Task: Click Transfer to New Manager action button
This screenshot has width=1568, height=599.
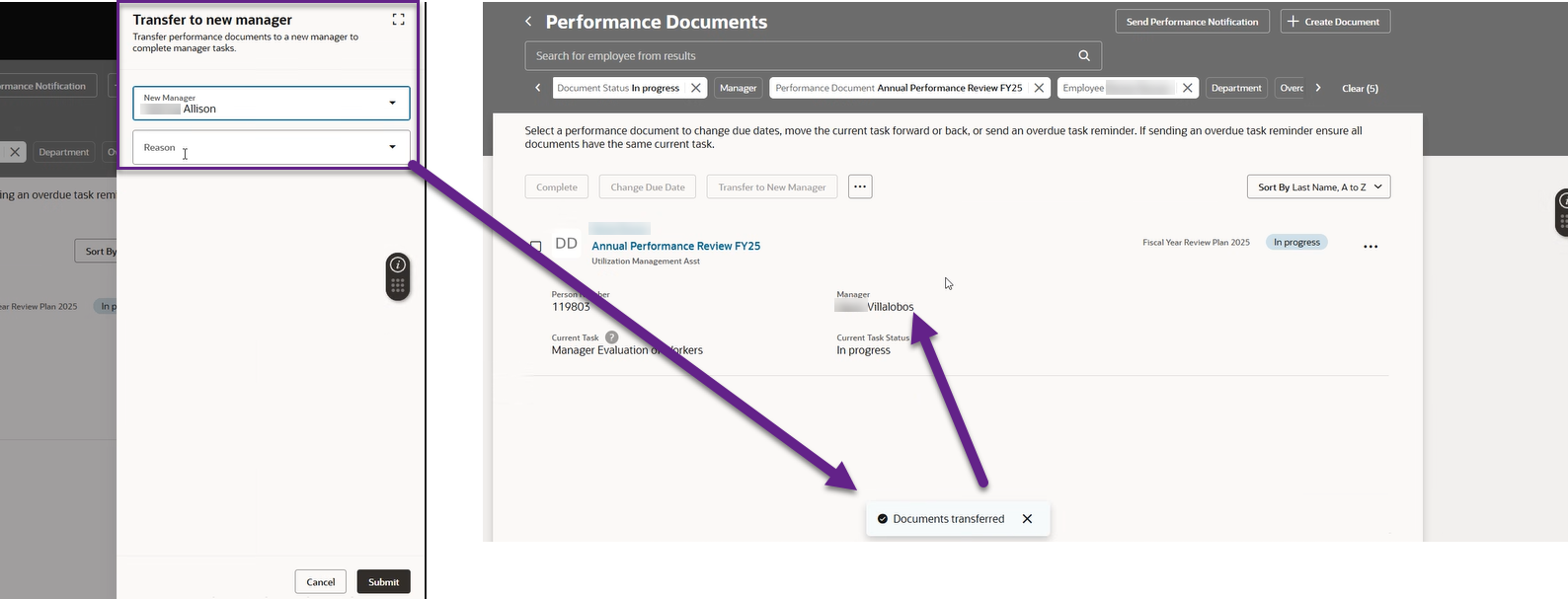Action: [772, 187]
